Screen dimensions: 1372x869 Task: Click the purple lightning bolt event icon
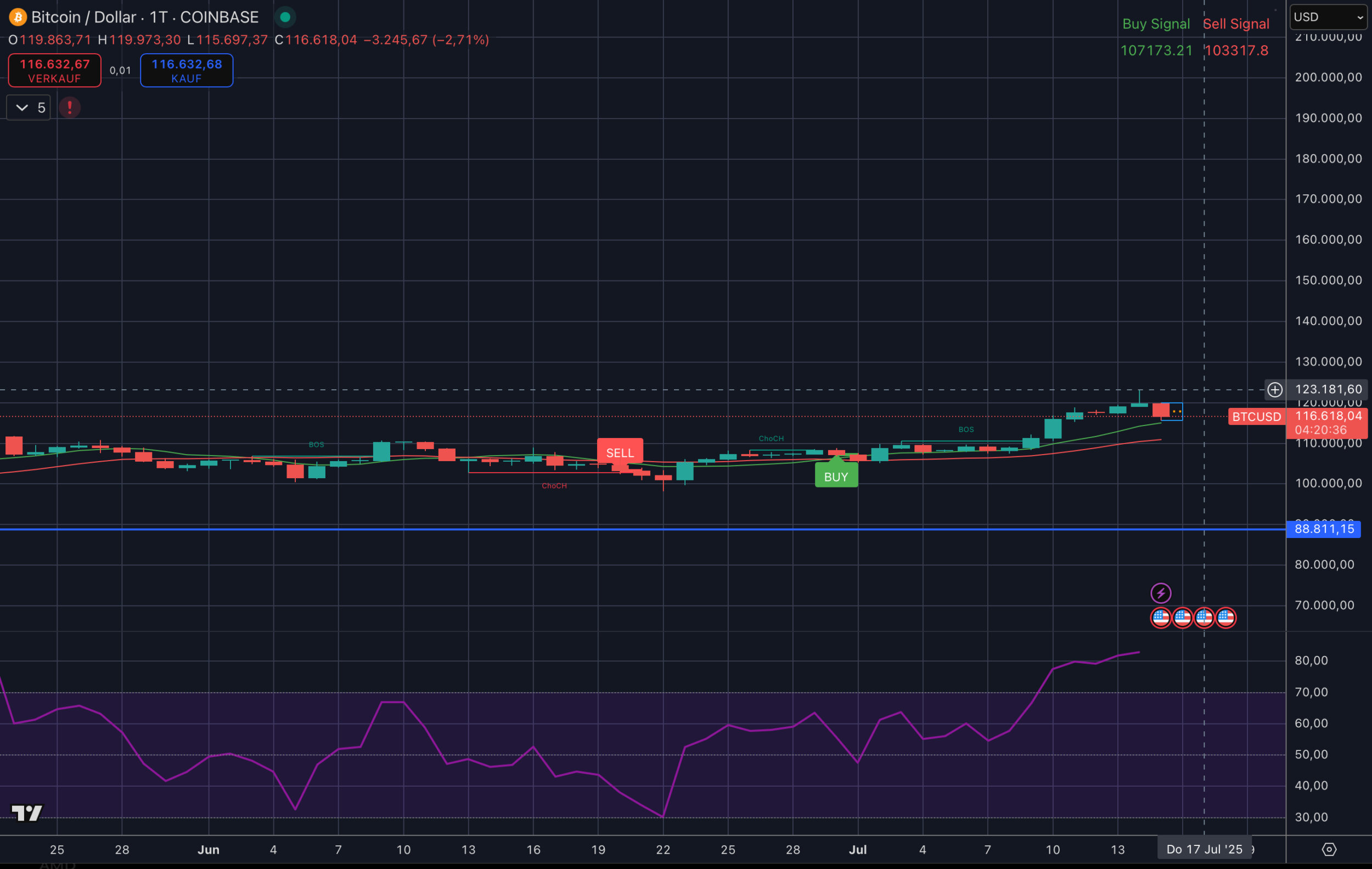point(1161,593)
